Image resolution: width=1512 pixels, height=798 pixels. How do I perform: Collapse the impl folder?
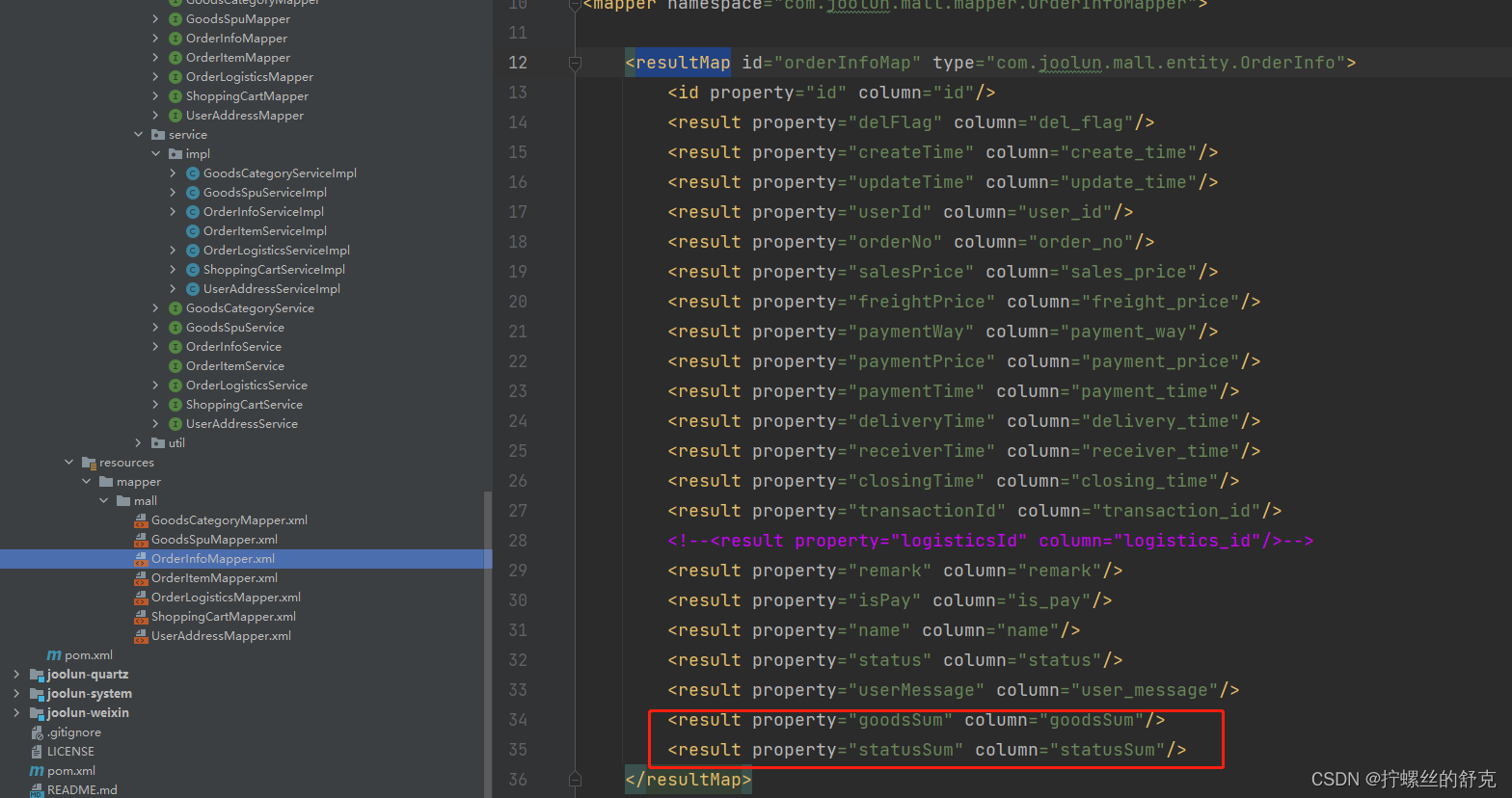[156, 154]
